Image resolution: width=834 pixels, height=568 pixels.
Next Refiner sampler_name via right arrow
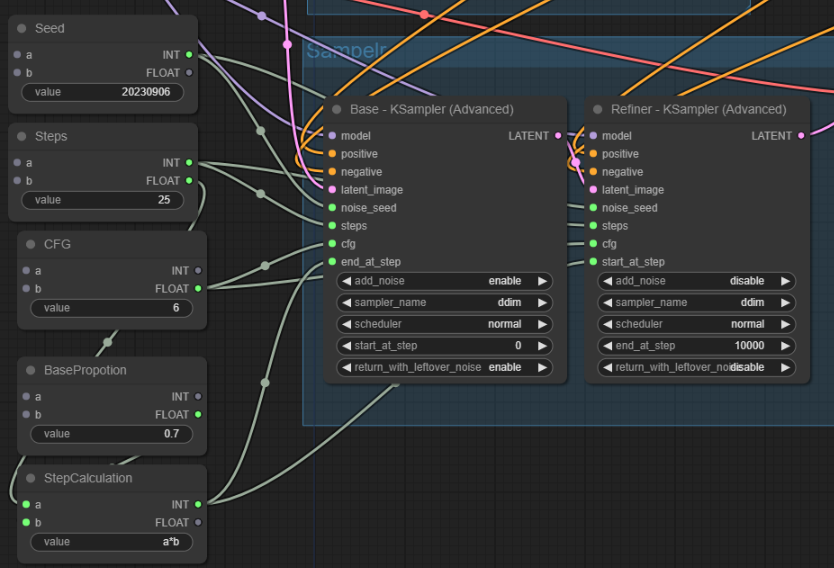785,303
